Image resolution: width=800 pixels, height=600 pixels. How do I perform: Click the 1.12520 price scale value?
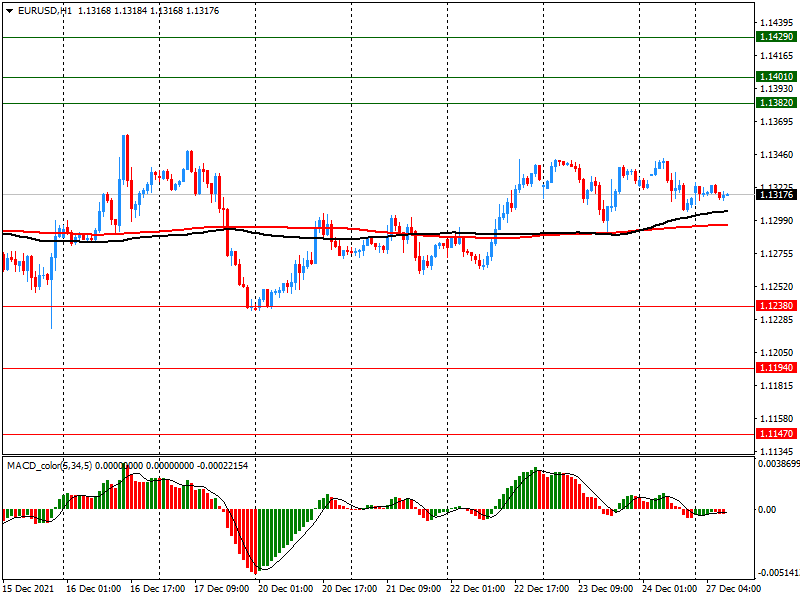tap(777, 287)
